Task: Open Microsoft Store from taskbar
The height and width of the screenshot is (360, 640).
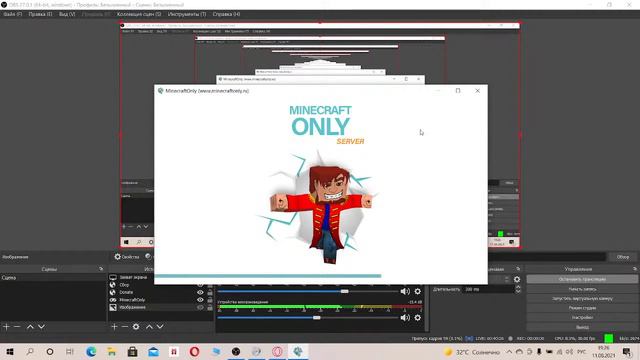Action: (132, 351)
